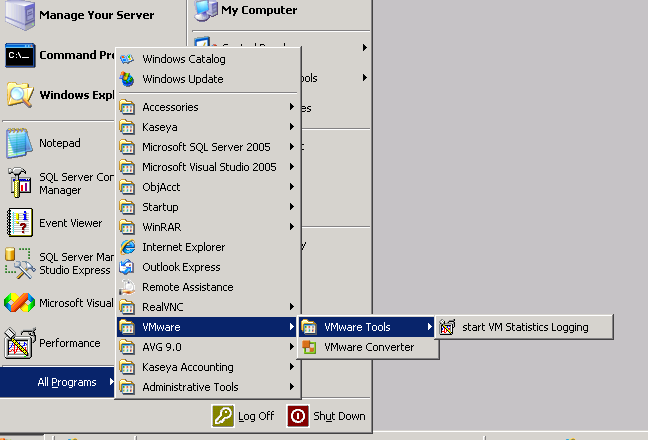Click the Shut Down button label
The image size is (648, 440).
pos(339,416)
